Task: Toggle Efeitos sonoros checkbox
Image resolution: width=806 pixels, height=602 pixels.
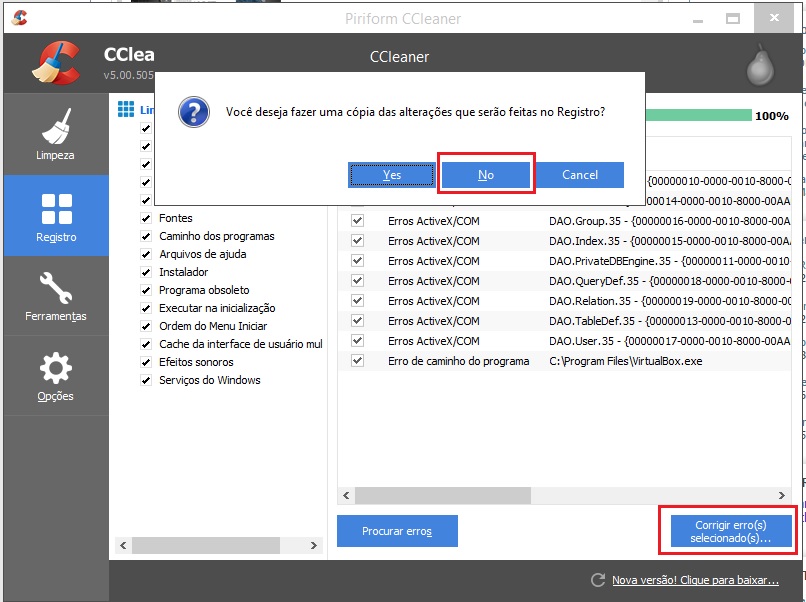Action: (146, 362)
